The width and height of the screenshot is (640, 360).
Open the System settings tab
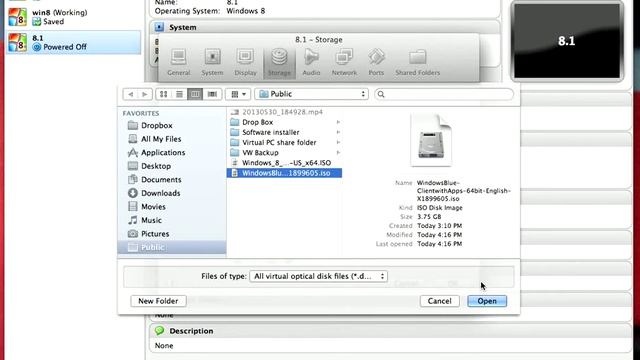coord(212,62)
